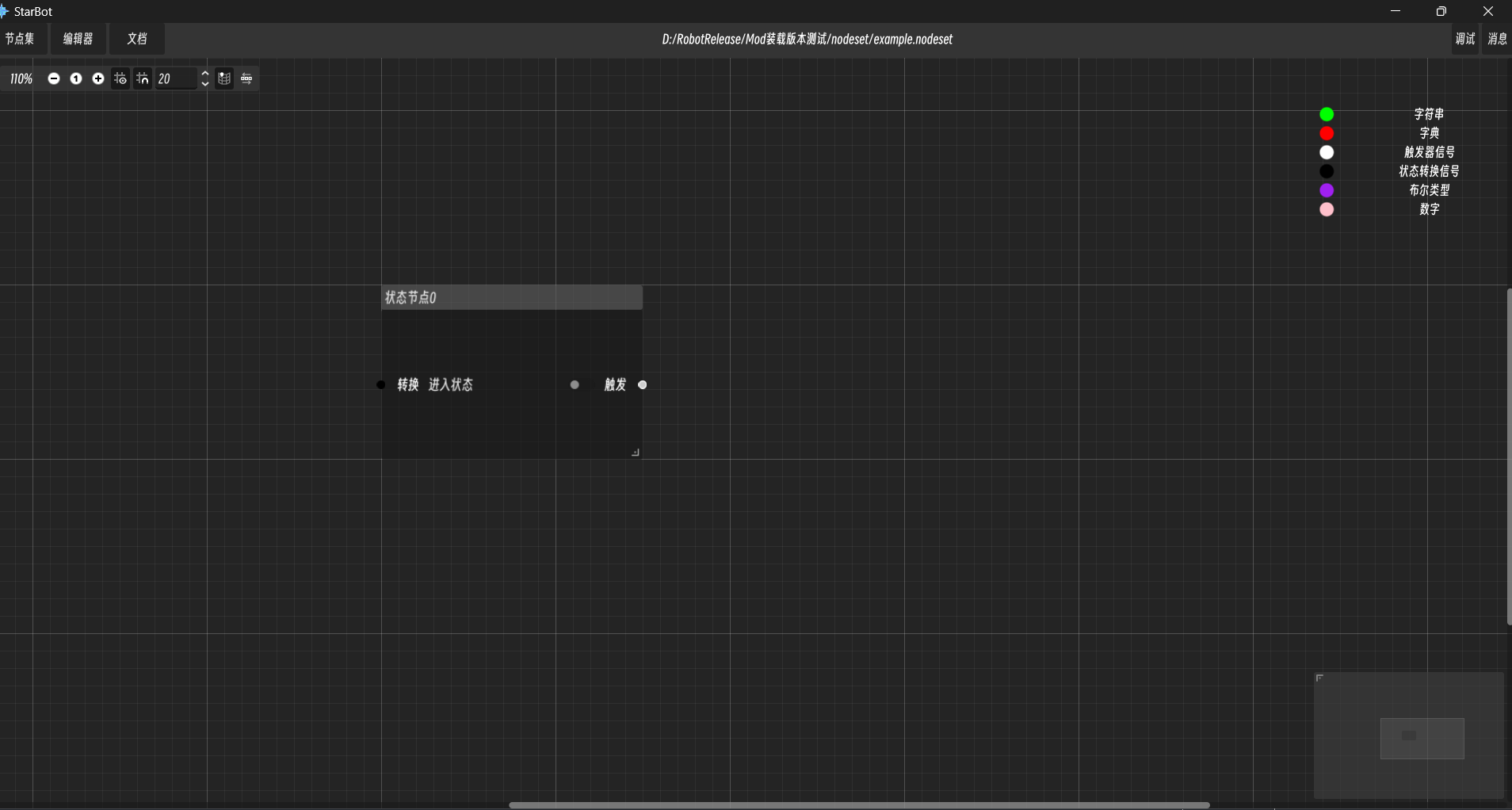The height and width of the screenshot is (810, 1512).
Task: Open the 调试 panel tab
Action: (1465, 39)
